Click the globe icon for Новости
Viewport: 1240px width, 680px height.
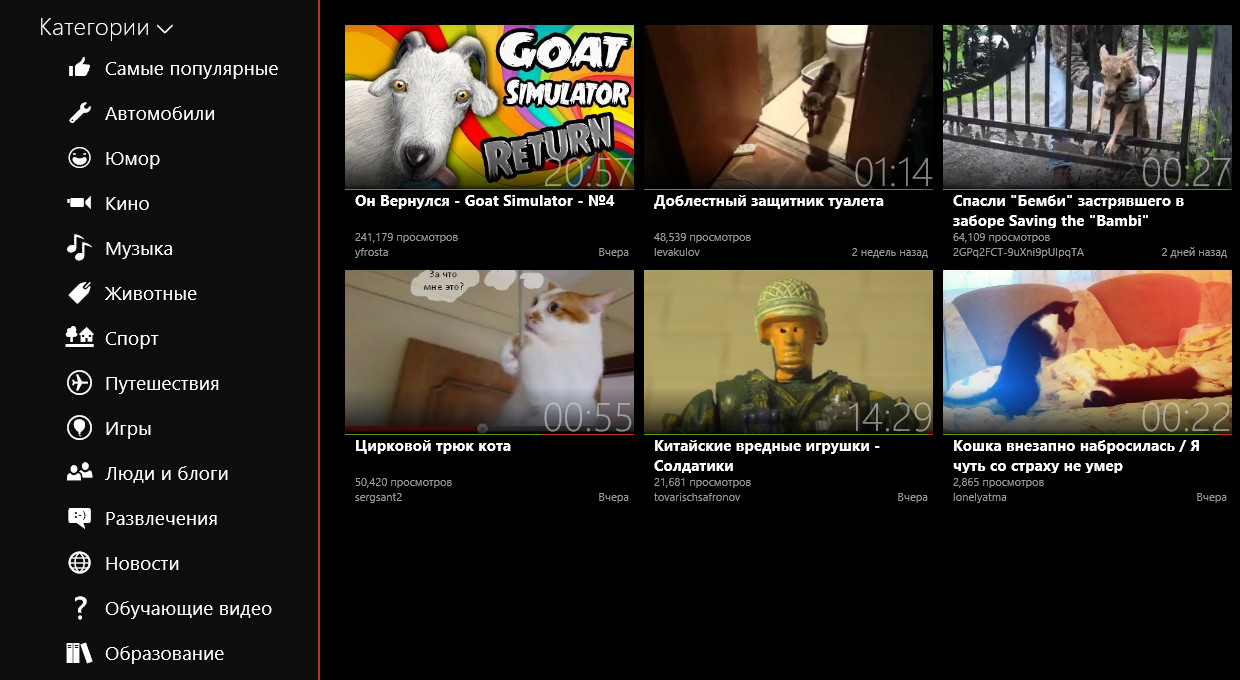click(x=79, y=563)
